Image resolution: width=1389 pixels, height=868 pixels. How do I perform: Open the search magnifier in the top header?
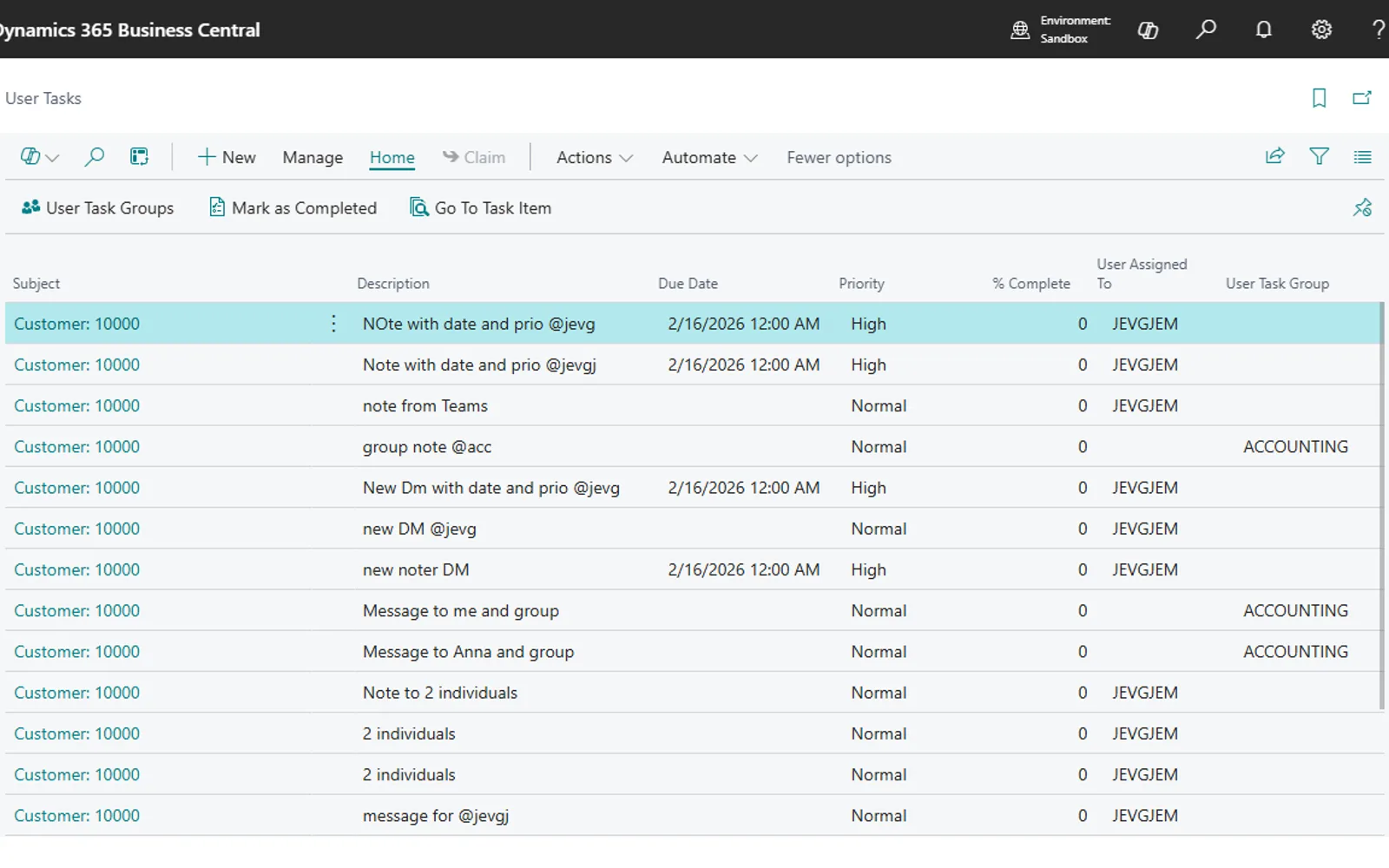click(x=1206, y=30)
